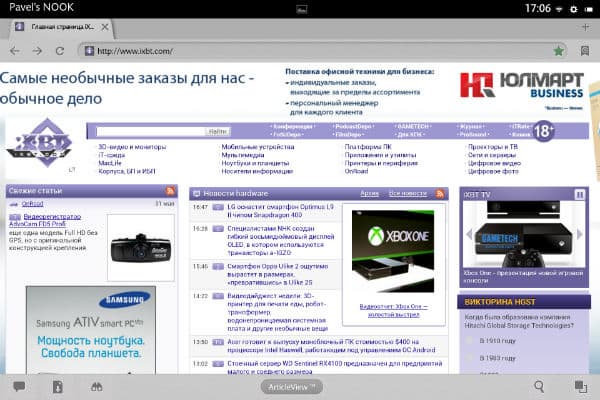Click the Samsung ATIV smart PC advertisement
Image resolution: width=600 pixels, height=400 pixels.
[x=91, y=330]
